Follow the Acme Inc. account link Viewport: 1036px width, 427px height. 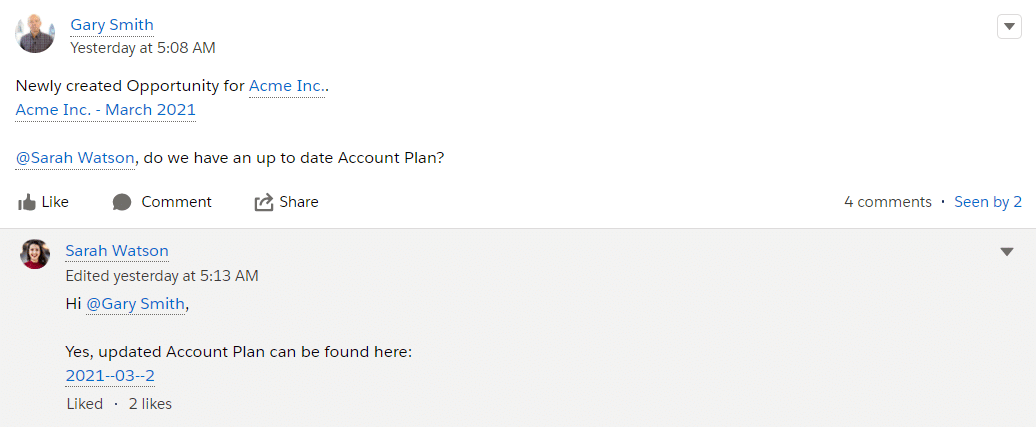point(286,86)
